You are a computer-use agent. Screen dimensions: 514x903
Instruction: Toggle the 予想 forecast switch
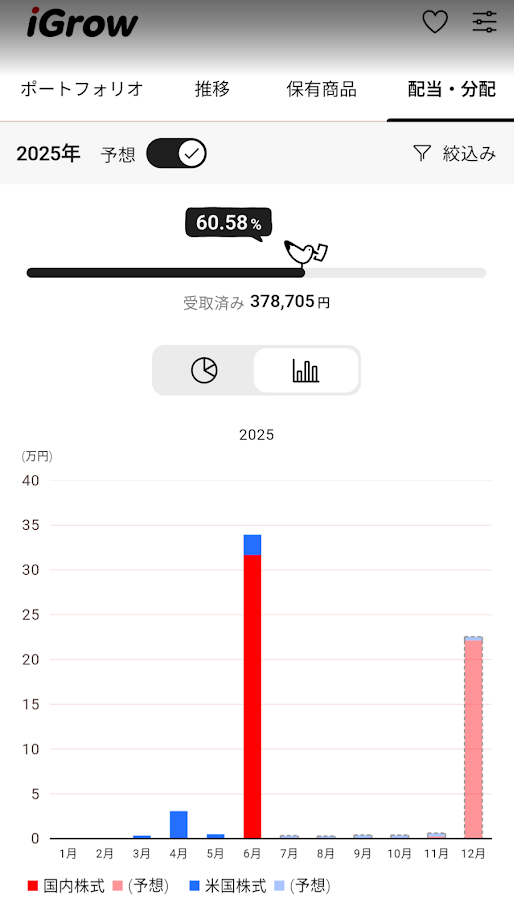[176, 153]
